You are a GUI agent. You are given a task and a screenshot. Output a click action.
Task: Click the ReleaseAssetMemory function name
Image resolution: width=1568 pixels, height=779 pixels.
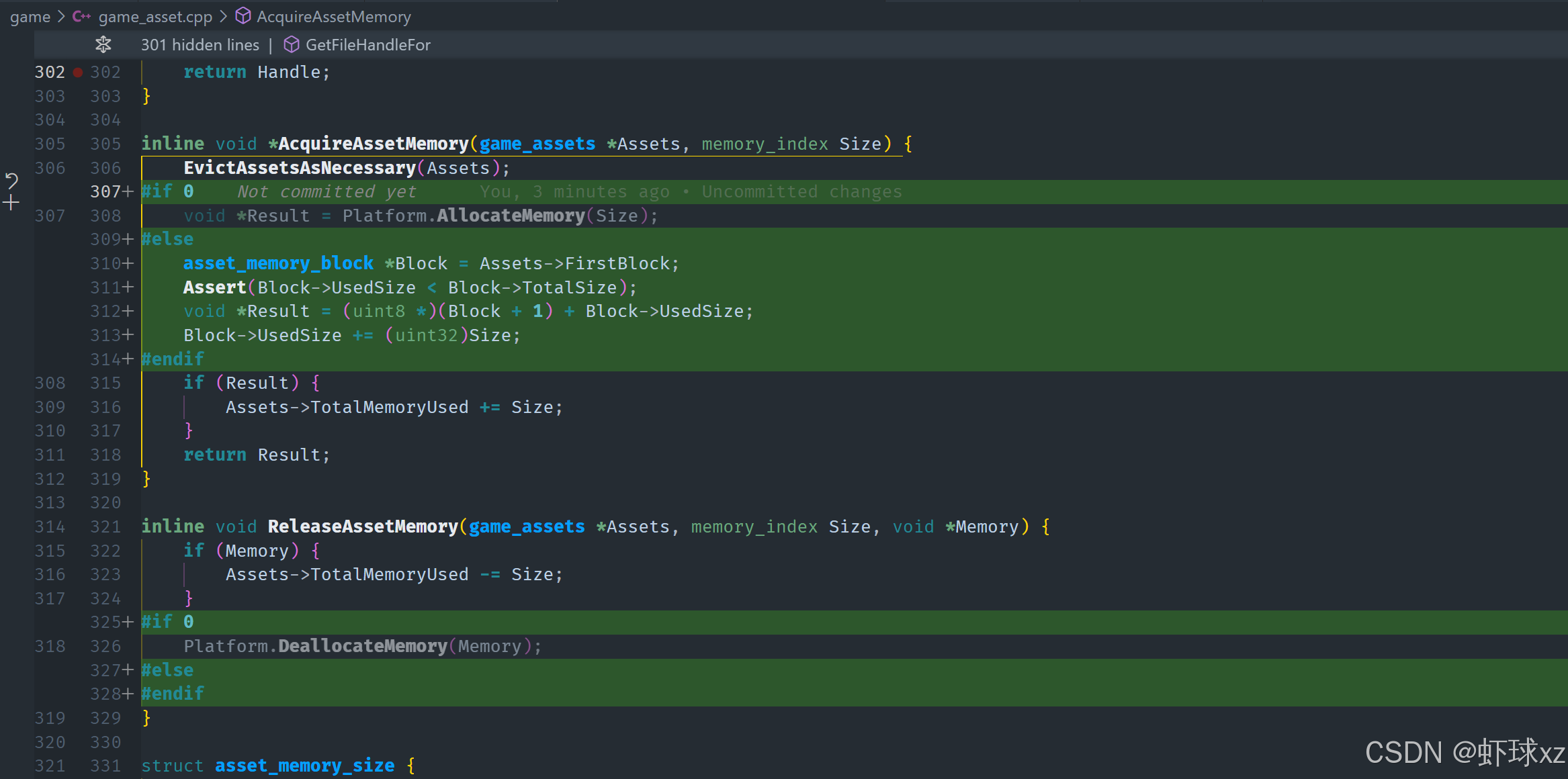[x=363, y=526]
